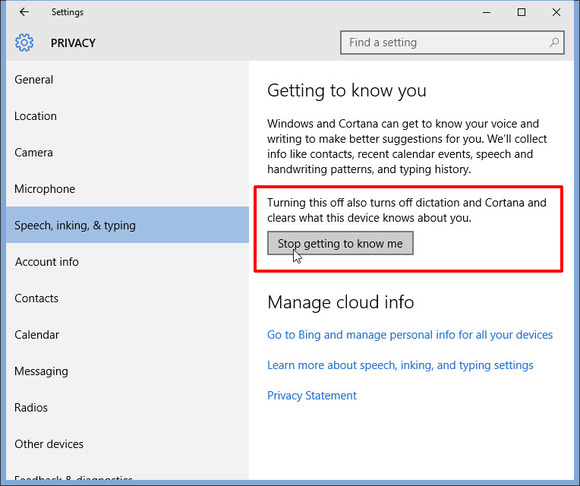Focus the Find a setting box
The width and height of the screenshot is (580, 486).
click(x=452, y=43)
